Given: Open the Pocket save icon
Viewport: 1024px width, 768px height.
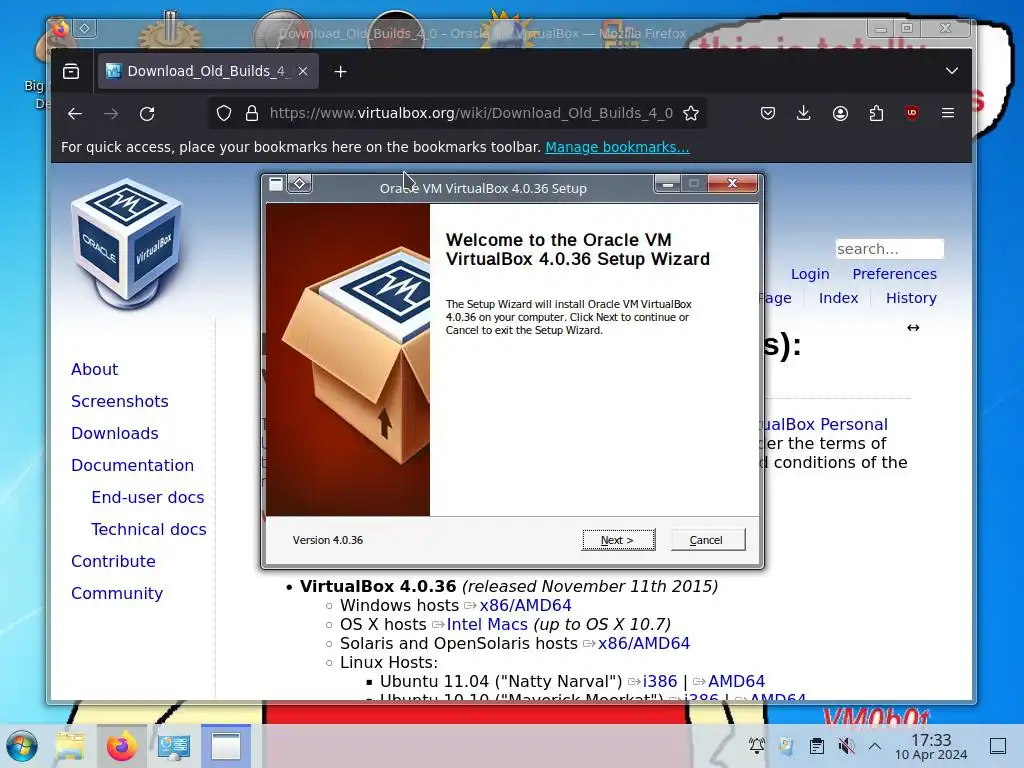Looking at the screenshot, I should click(767, 114).
